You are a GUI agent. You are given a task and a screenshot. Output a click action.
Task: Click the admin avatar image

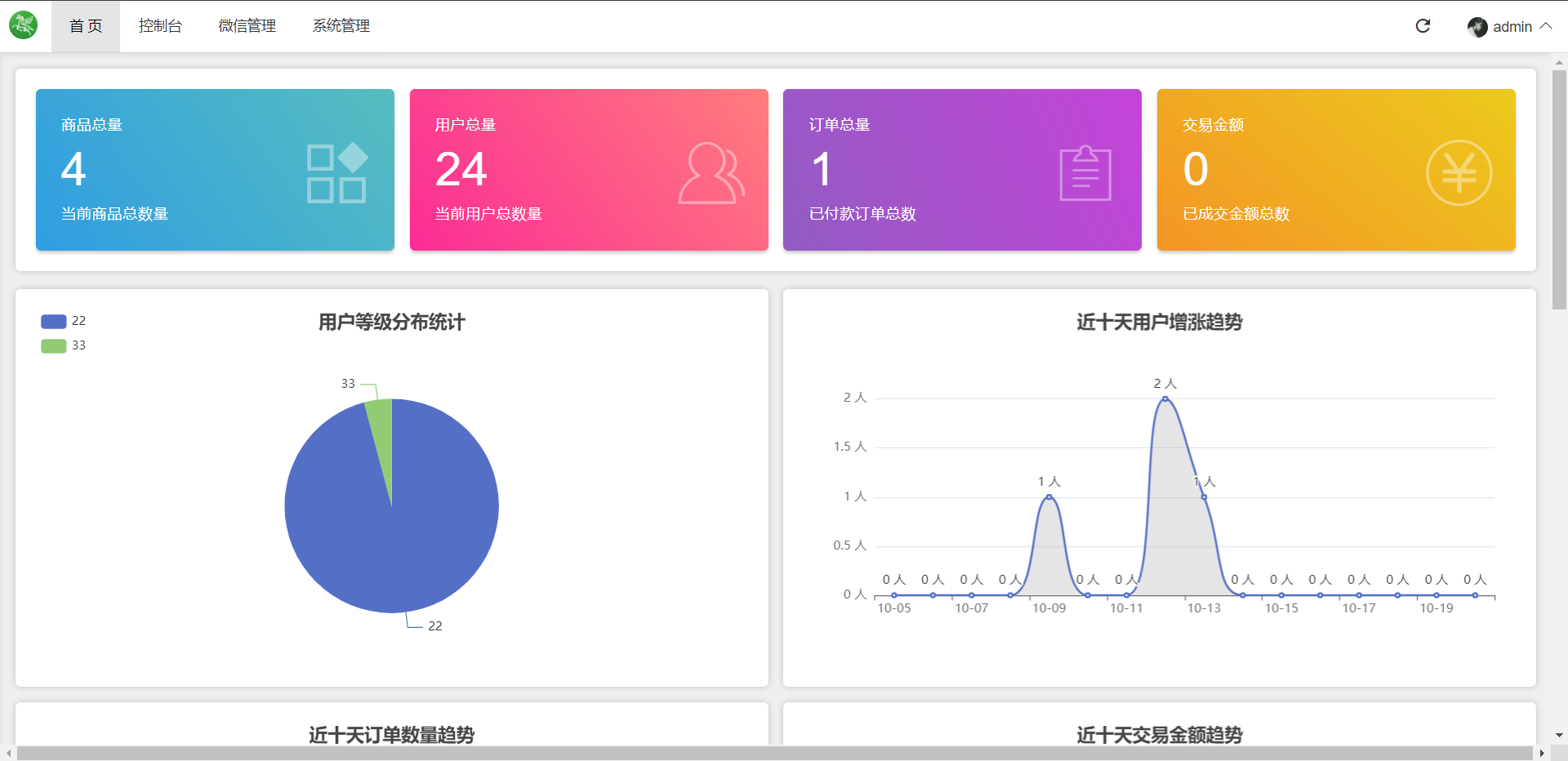tap(1477, 27)
